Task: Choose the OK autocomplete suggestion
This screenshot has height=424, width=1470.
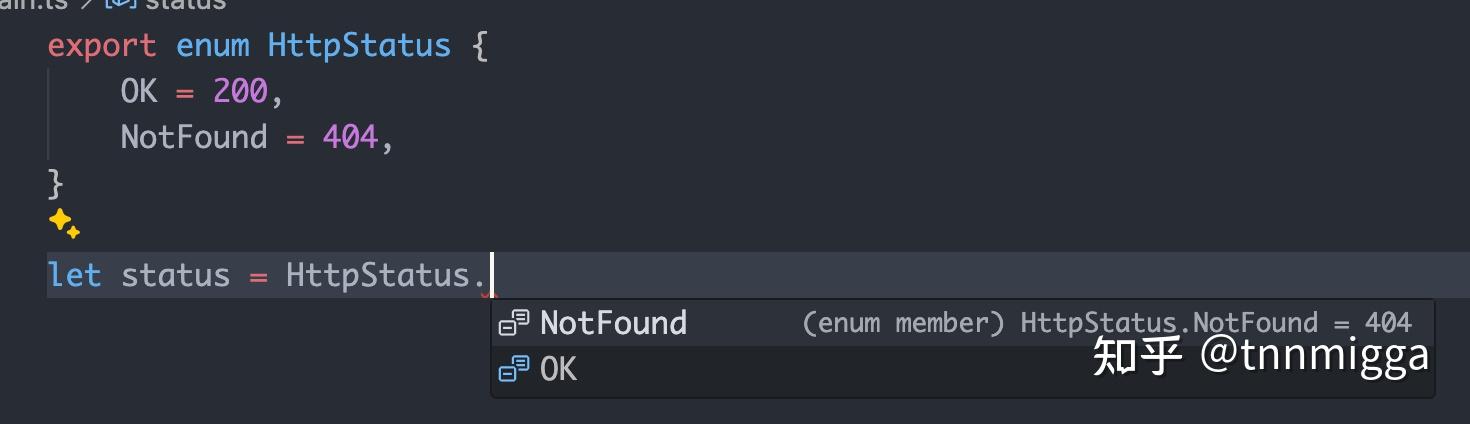Action: coord(558,369)
